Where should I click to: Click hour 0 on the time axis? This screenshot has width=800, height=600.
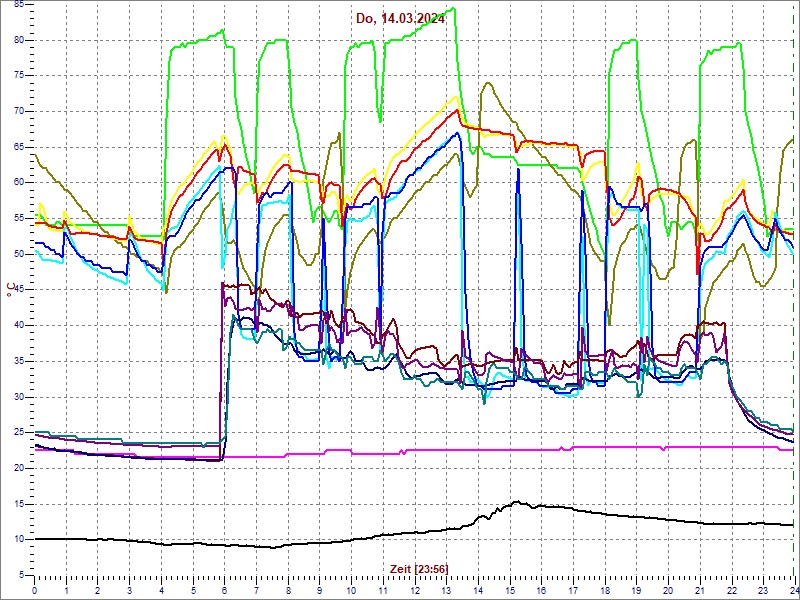click(x=34, y=588)
